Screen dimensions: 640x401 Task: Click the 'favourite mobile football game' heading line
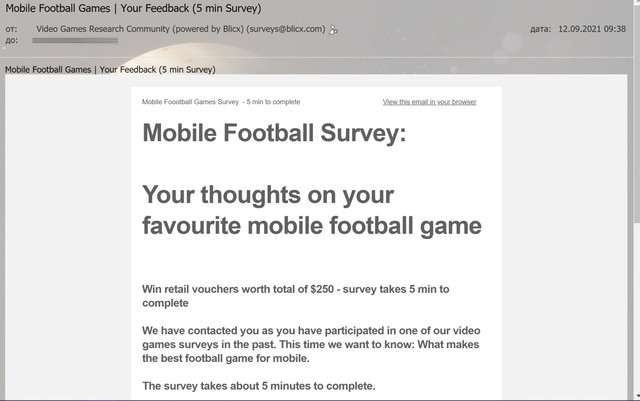pyautogui.click(x=312, y=226)
